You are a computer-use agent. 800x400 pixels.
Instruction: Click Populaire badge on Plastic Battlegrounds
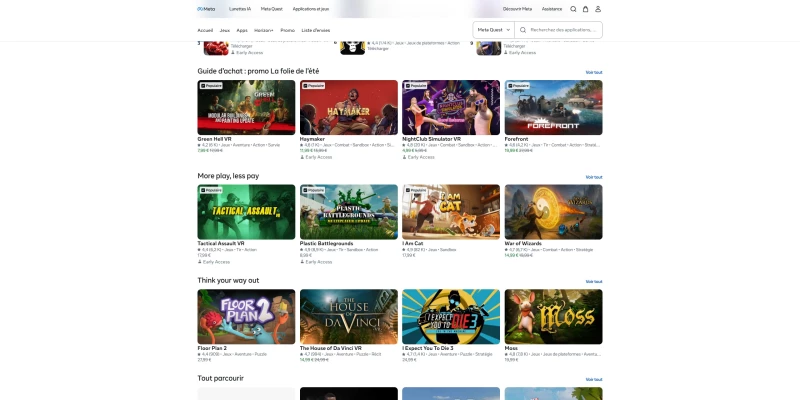pyautogui.click(x=314, y=190)
